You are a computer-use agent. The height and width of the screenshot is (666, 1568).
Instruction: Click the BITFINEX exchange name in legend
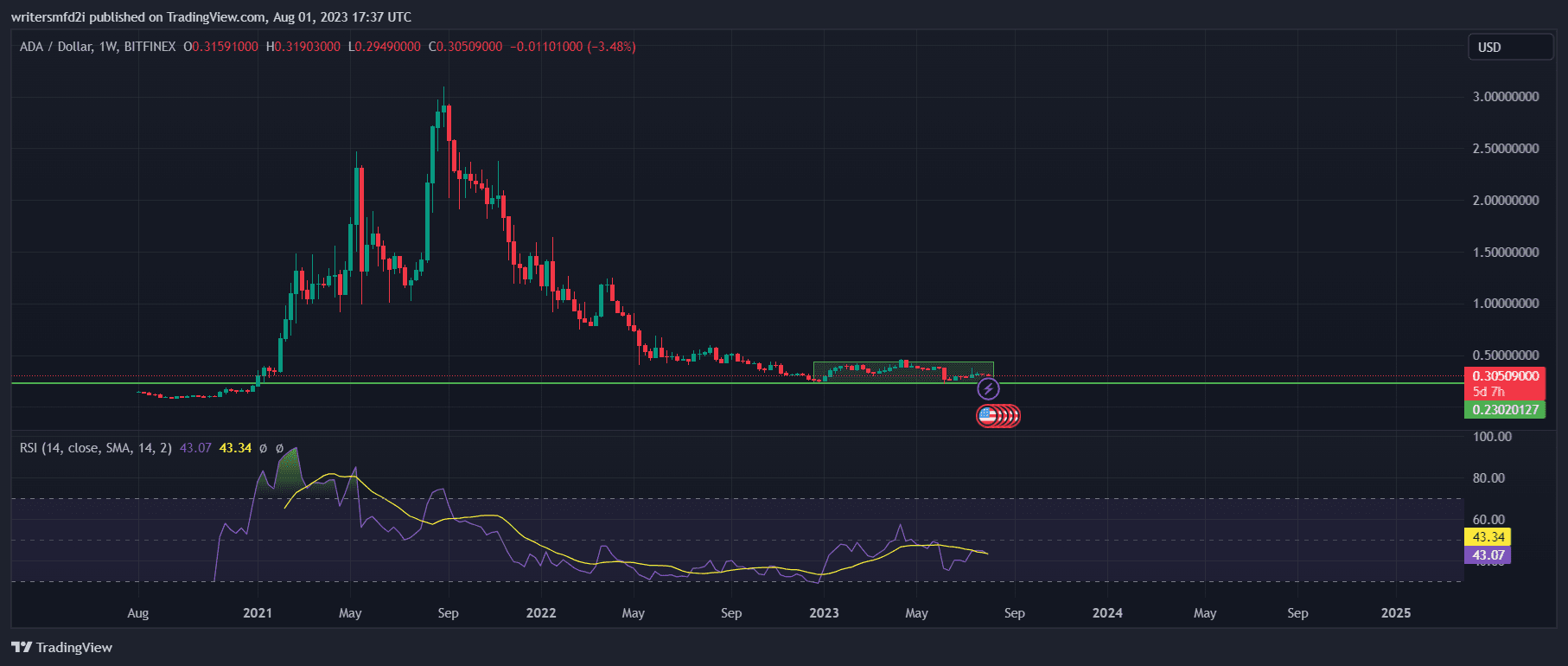[150, 47]
